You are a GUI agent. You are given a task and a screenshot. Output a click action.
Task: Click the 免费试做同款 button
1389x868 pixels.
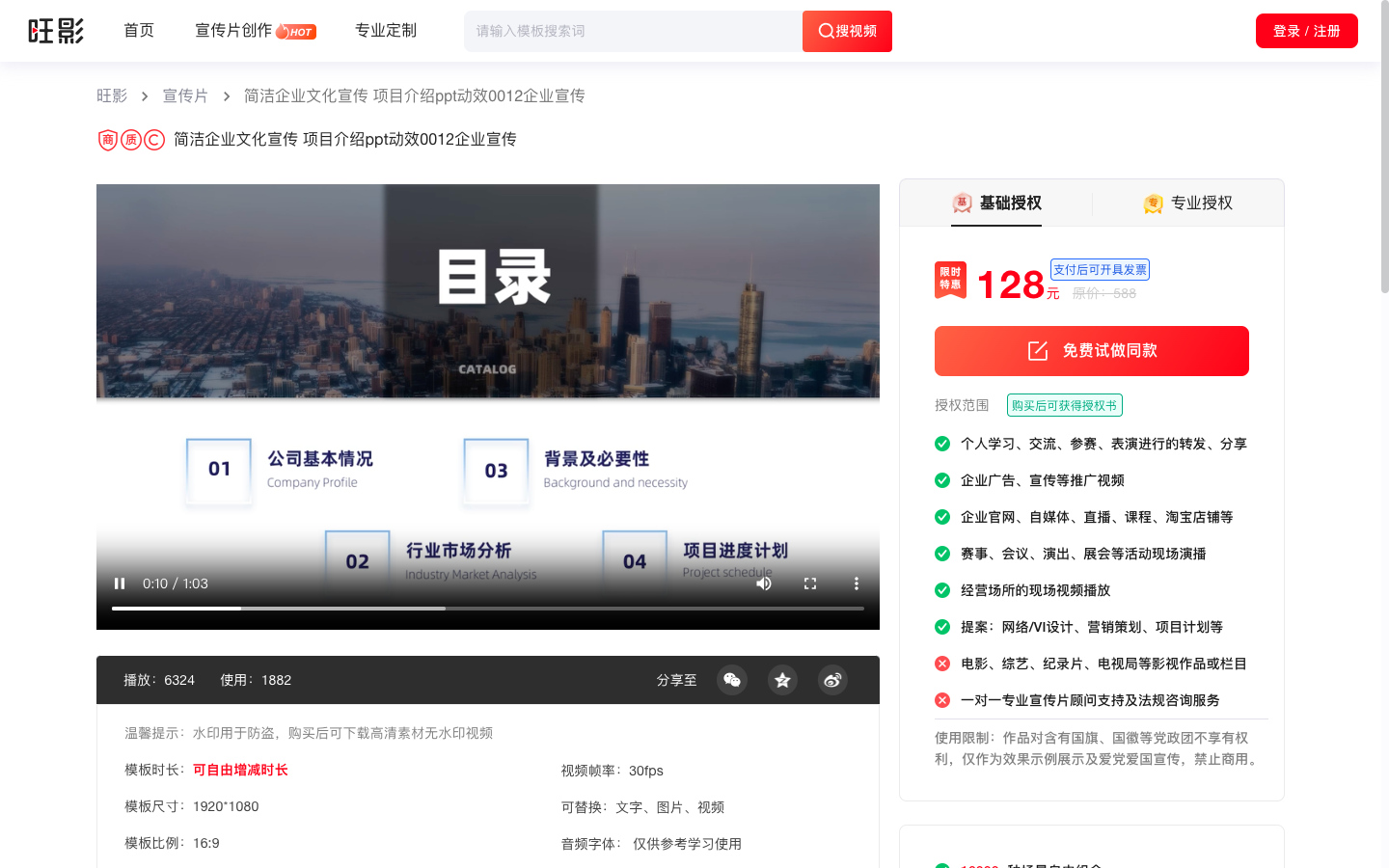pyautogui.click(x=1092, y=351)
